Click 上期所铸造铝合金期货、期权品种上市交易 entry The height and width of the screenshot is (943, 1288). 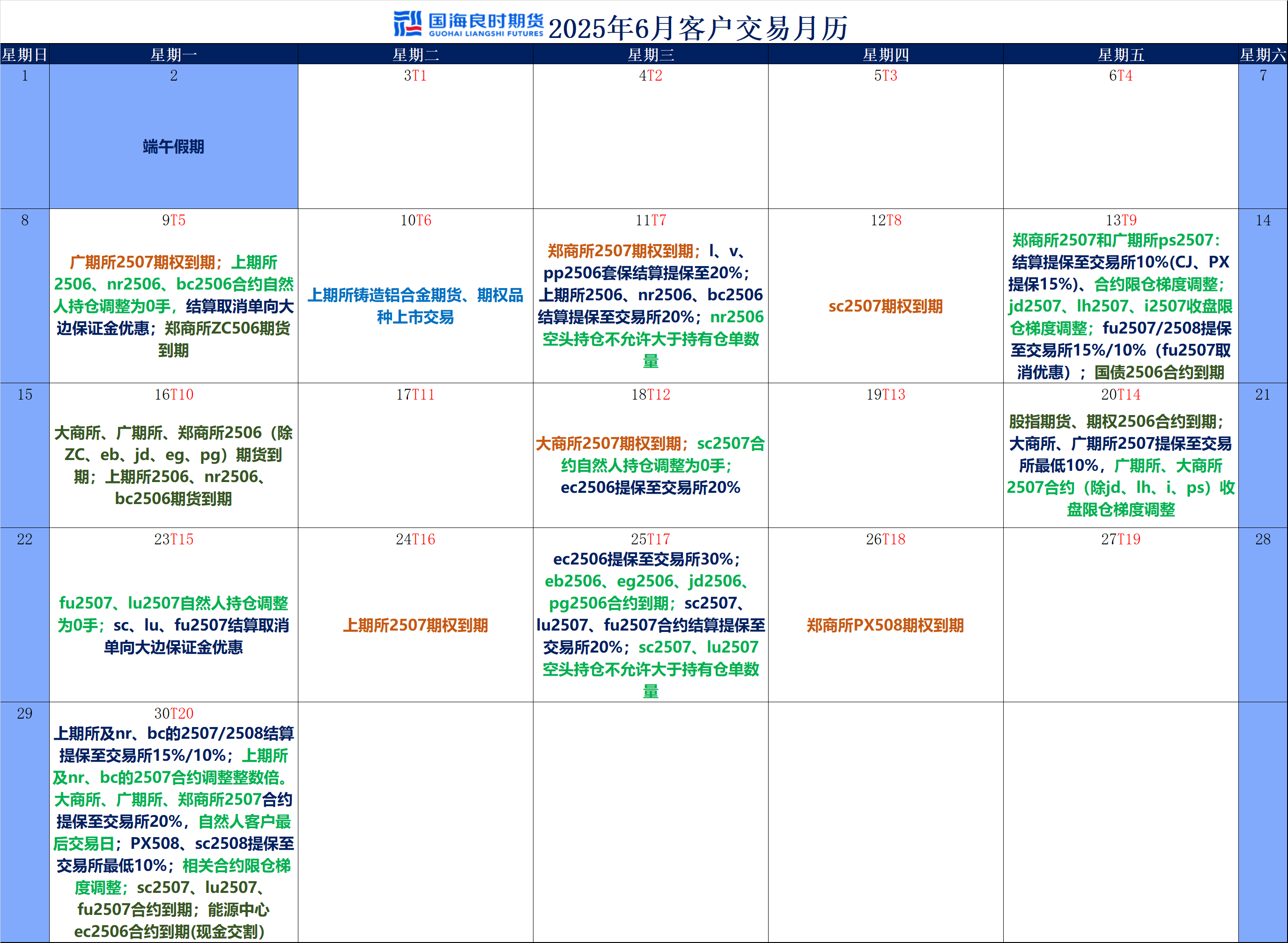[415, 306]
